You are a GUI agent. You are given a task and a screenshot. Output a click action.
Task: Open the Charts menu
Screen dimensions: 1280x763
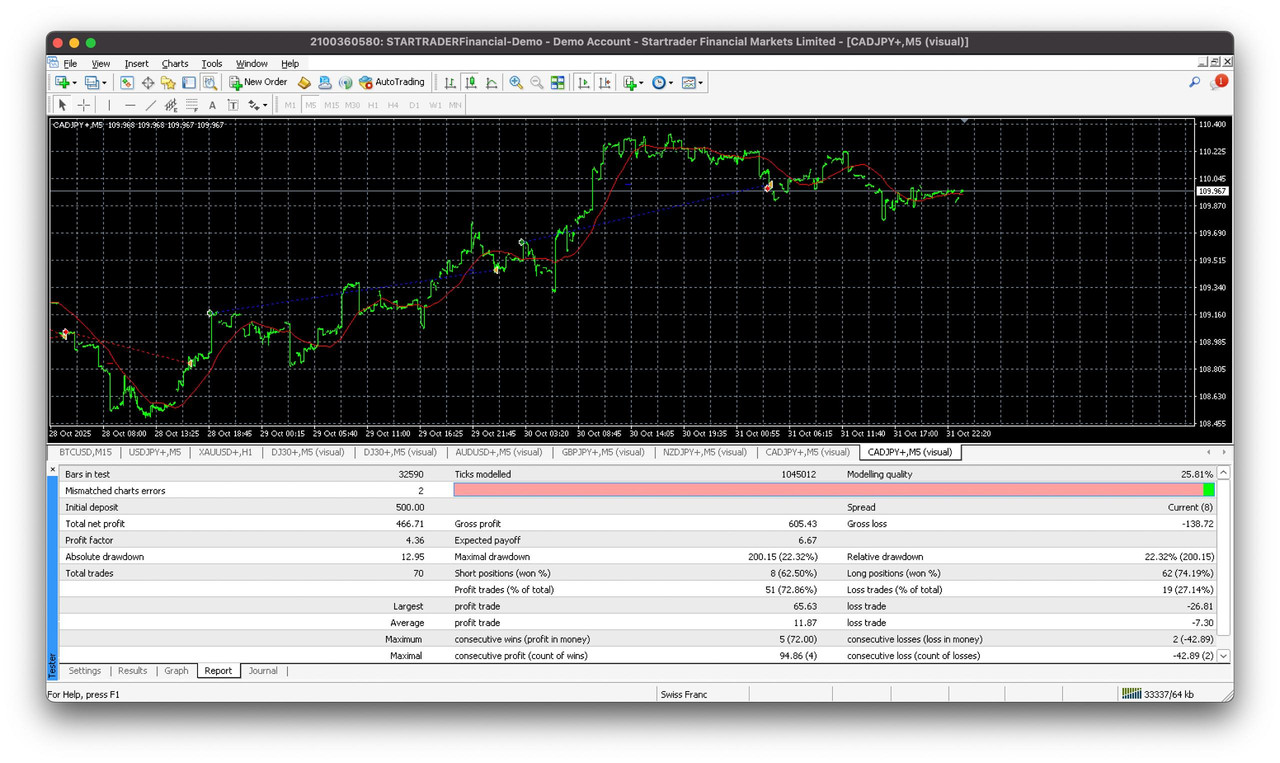pyautogui.click(x=175, y=63)
